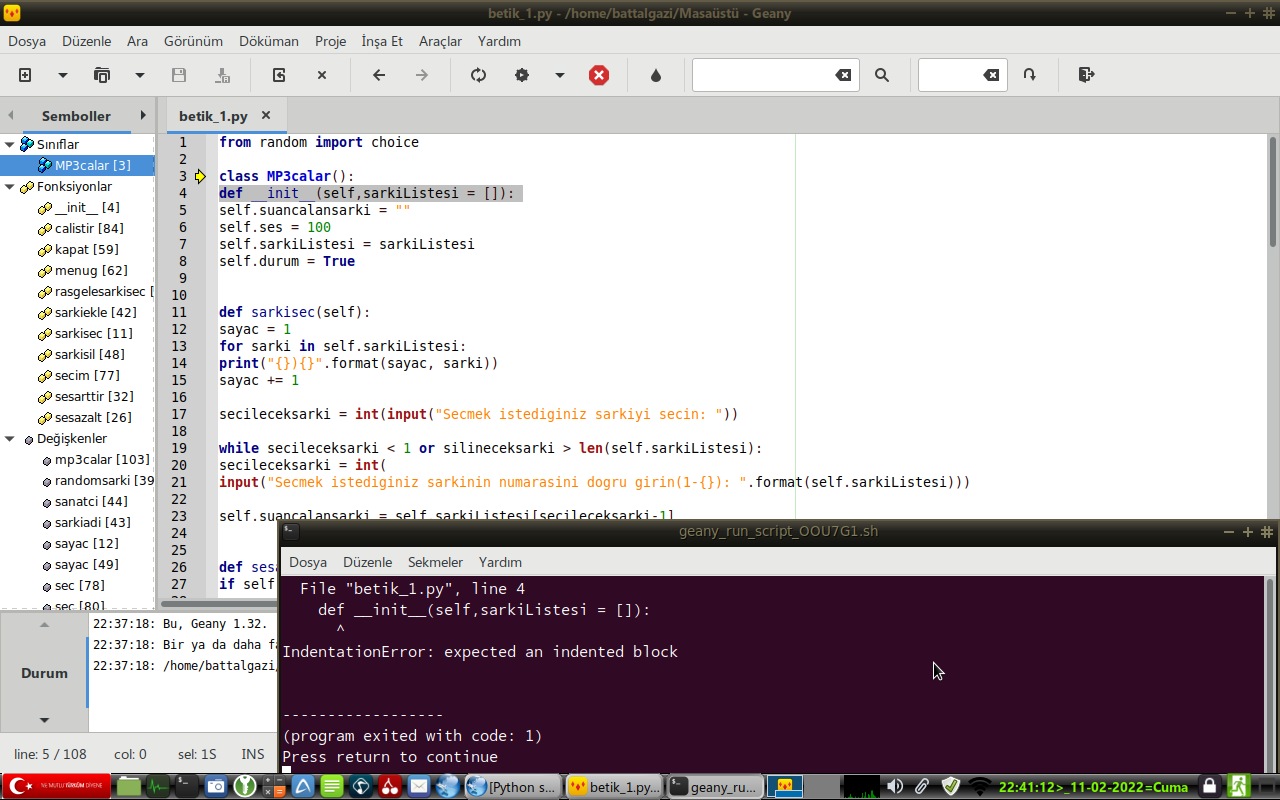Click the save file toolbar icon
1280x800 pixels.
coord(179,75)
